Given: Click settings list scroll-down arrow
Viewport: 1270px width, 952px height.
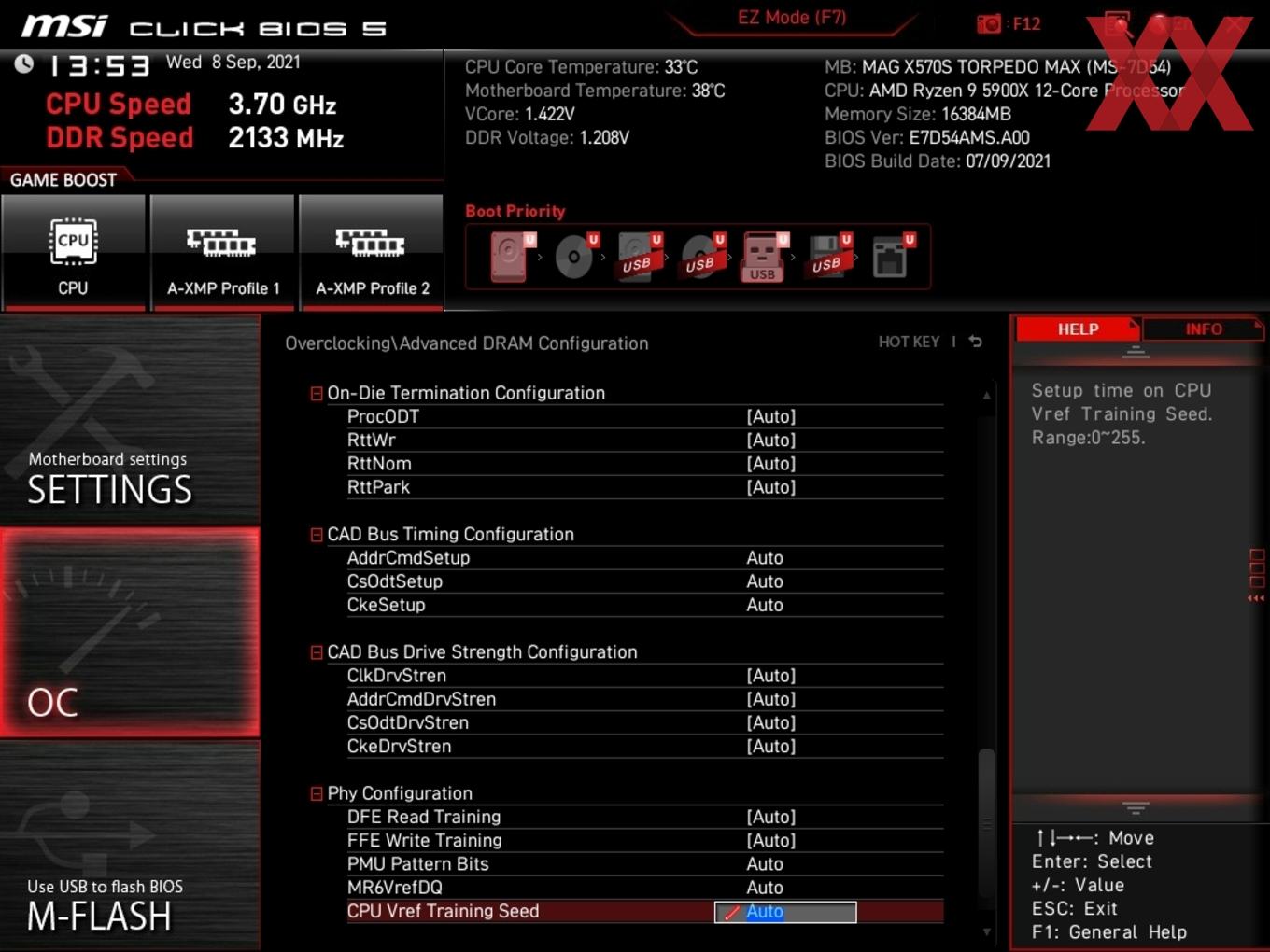Looking at the screenshot, I should tap(986, 931).
